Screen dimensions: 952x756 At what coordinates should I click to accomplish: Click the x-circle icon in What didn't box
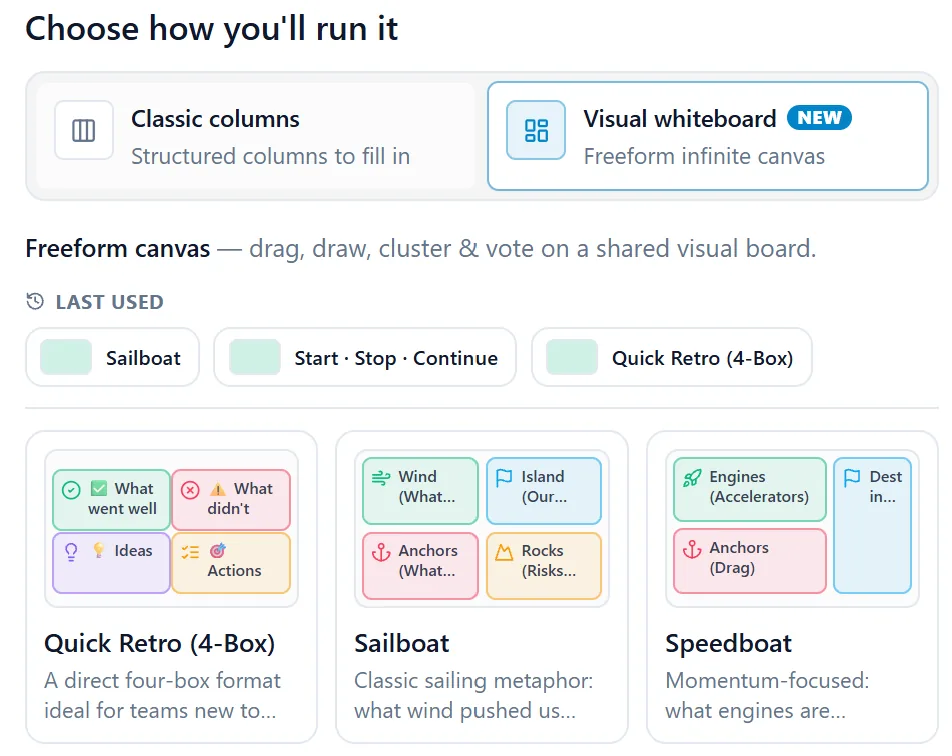click(190, 490)
